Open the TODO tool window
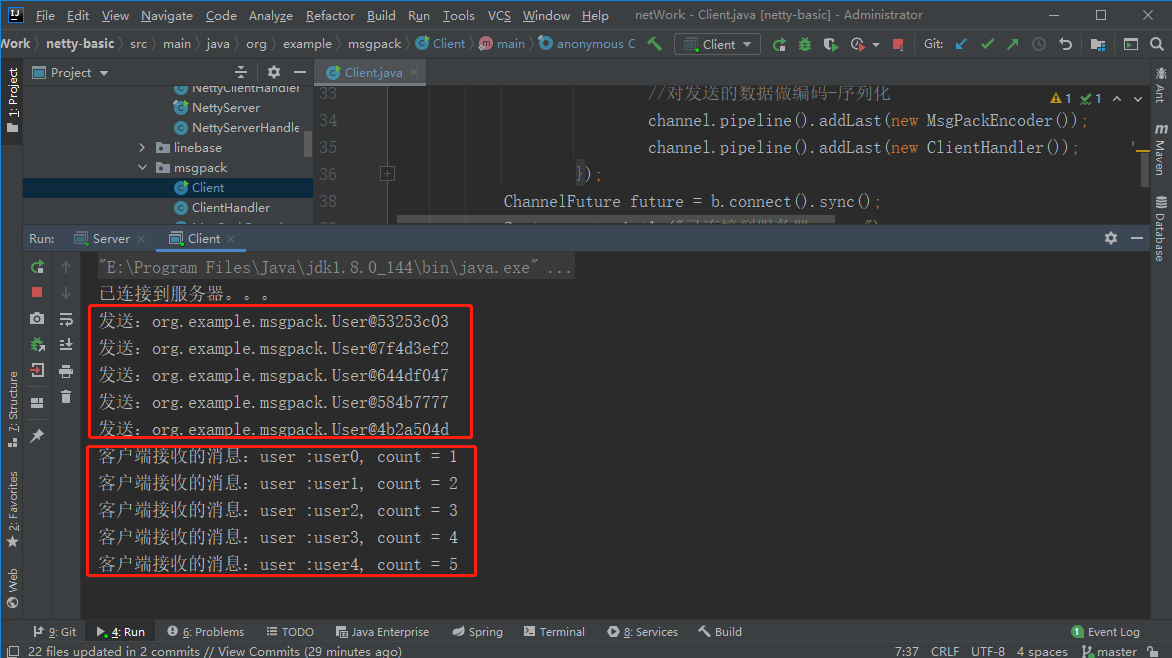The image size is (1172, 658). click(x=290, y=632)
